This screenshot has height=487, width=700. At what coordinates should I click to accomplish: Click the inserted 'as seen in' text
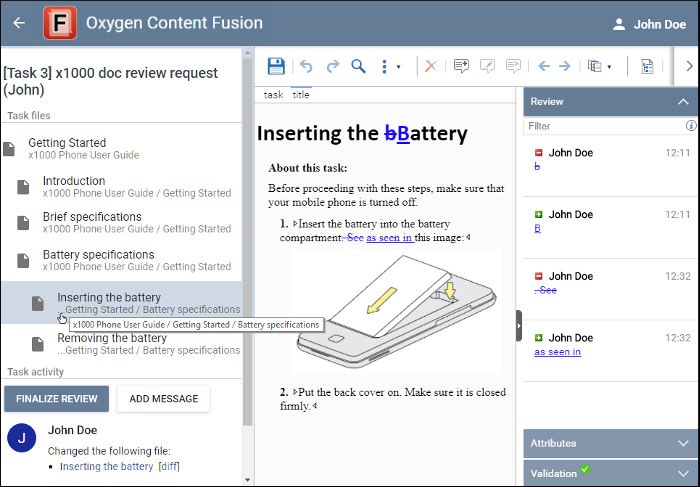pos(389,237)
